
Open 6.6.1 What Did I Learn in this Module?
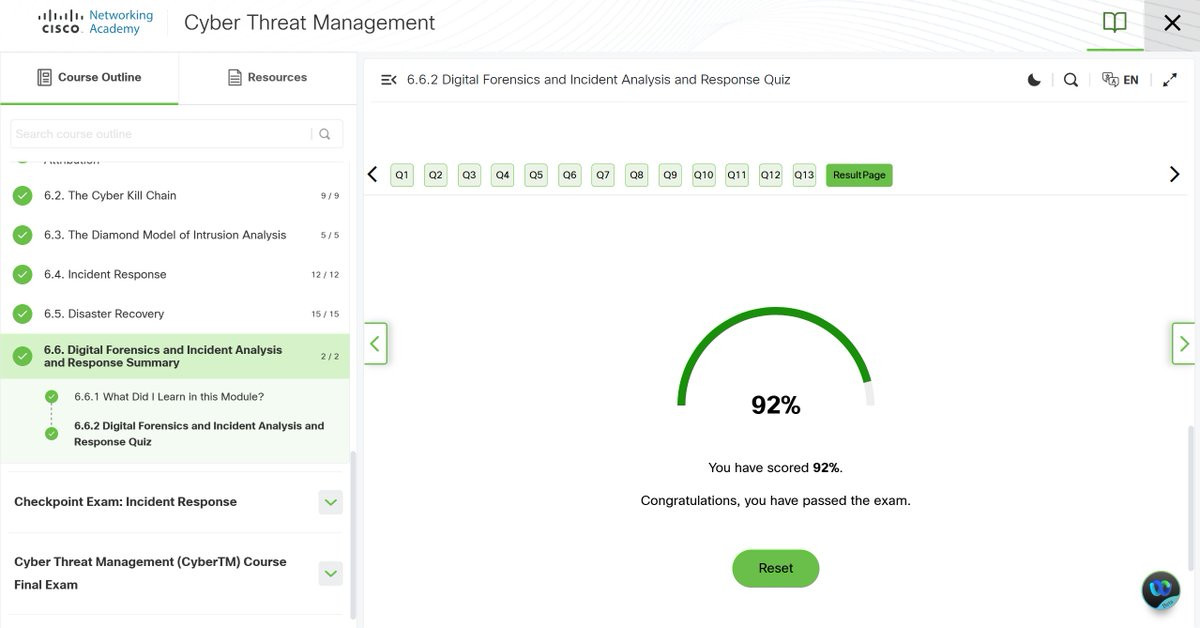(169, 397)
